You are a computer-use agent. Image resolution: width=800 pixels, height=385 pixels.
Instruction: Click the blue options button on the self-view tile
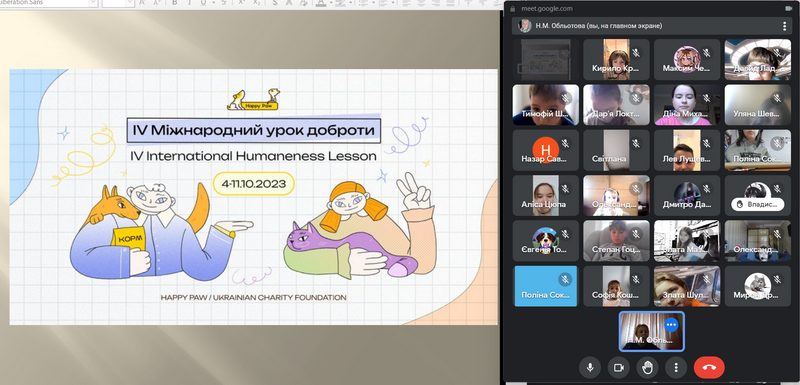[x=671, y=324]
